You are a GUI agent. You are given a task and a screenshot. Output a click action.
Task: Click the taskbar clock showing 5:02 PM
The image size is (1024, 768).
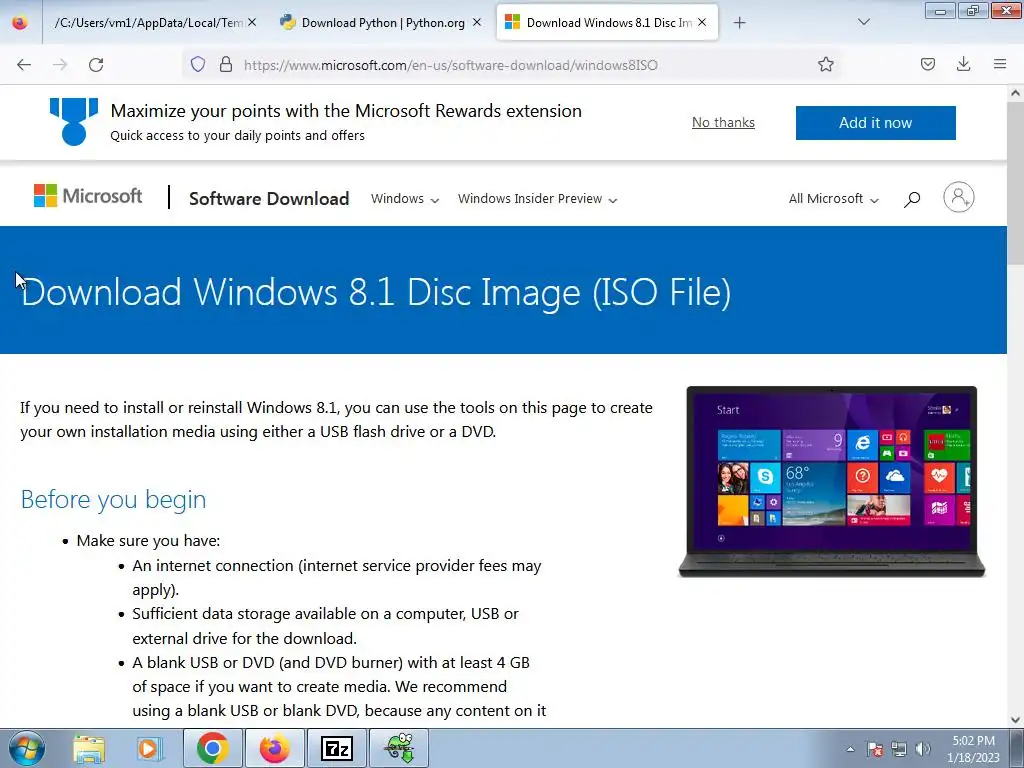click(973, 749)
